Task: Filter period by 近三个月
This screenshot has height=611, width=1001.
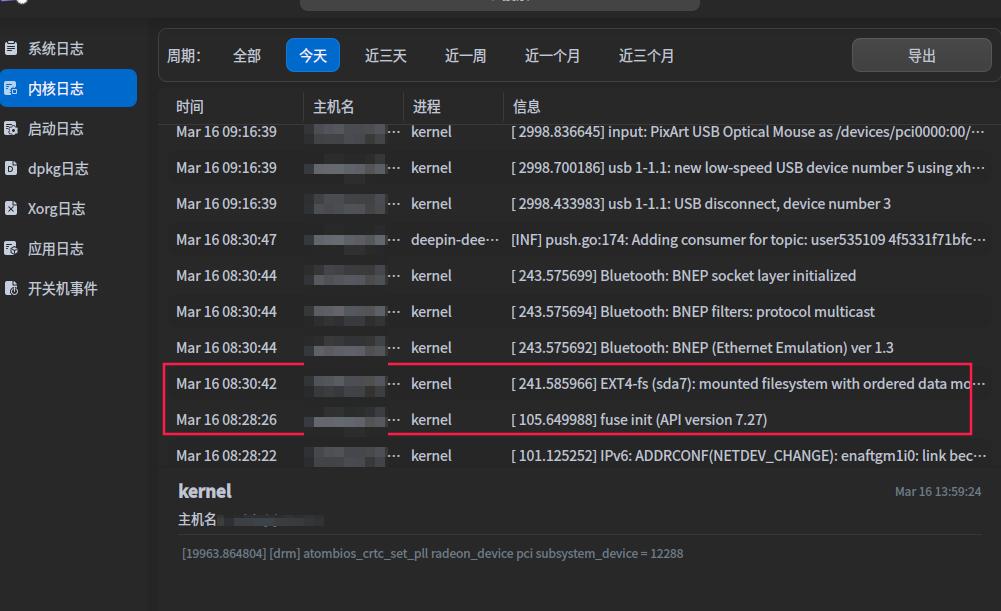Action: pos(646,56)
